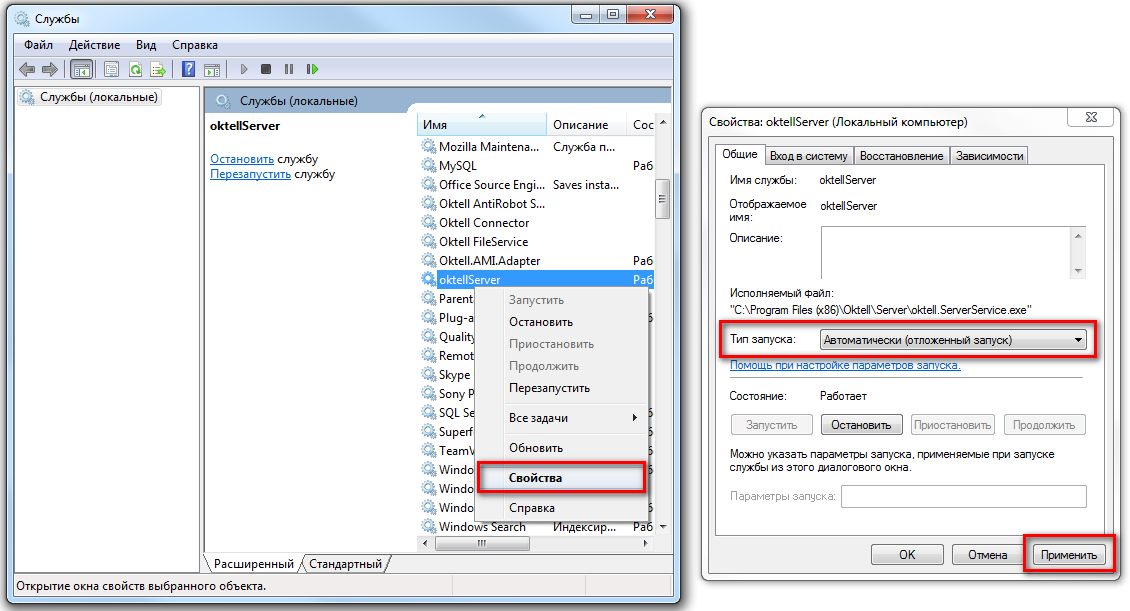Click the Перезапустить службу link
The height and width of the screenshot is (611, 1130).
pyautogui.click(x=250, y=174)
